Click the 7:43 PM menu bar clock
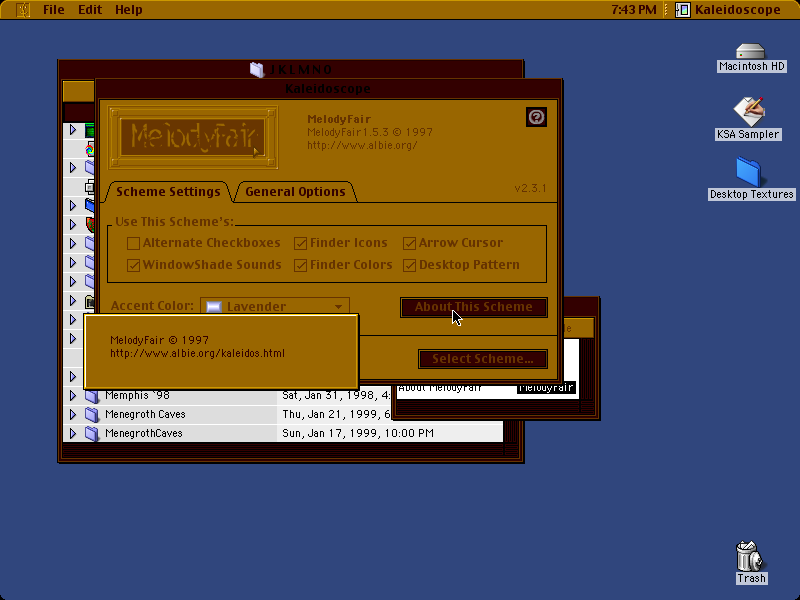This screenshot has height=600, width=800. coord(634,10)
